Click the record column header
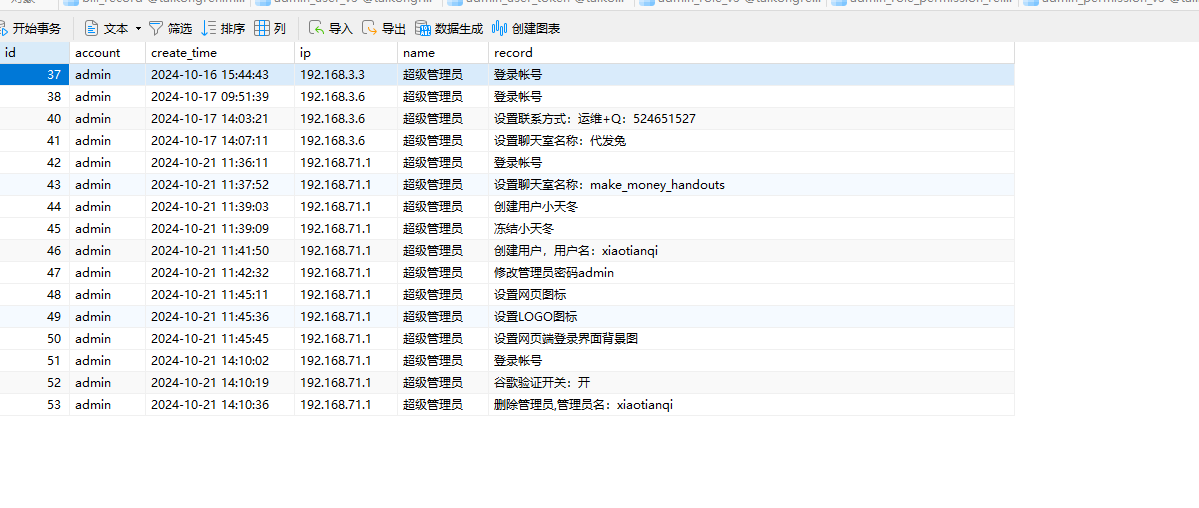Viewport: 1199px width, 508px height. (x=752, y=53)
